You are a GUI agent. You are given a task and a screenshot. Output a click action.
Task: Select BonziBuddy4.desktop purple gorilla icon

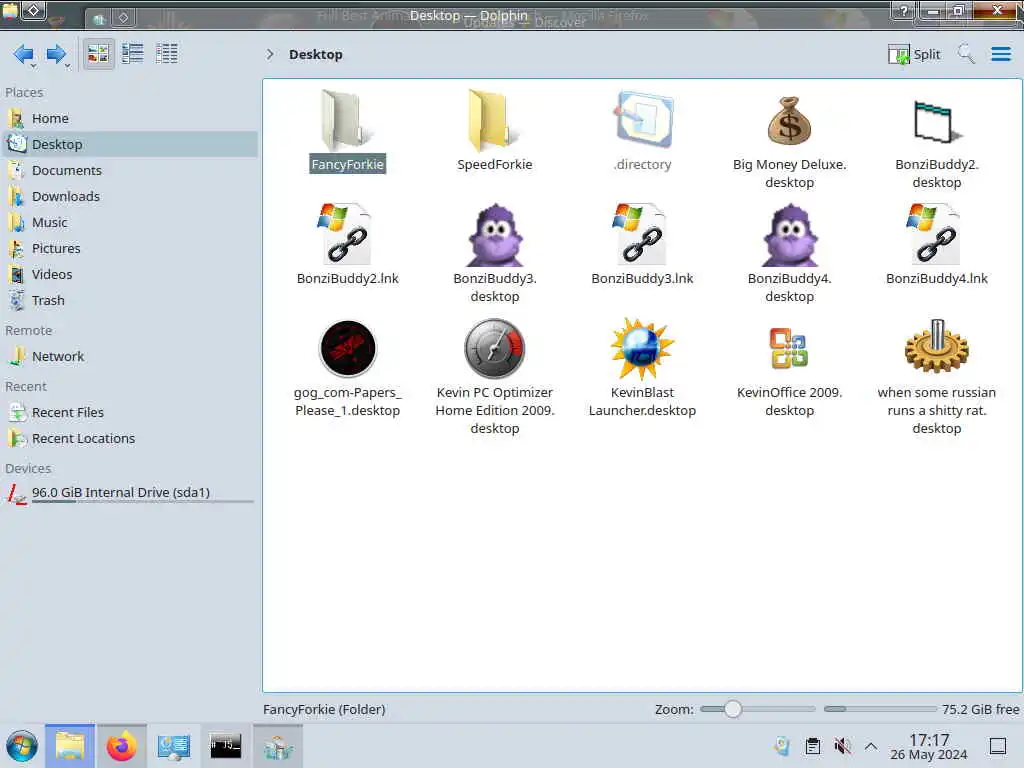click(x=790, y=234)
